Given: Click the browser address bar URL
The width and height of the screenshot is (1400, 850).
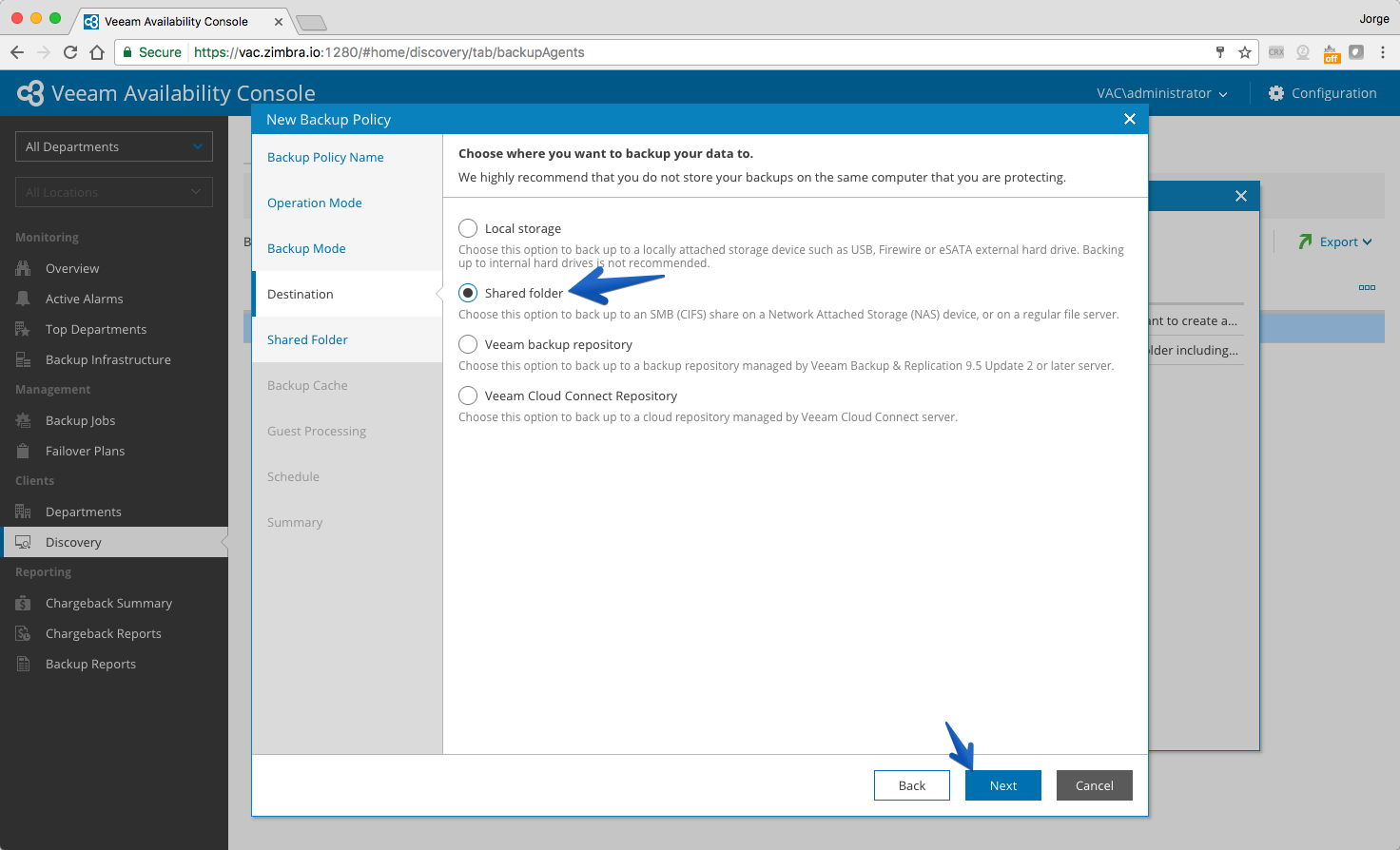Looking at the screenshot, I should [389, 52].
